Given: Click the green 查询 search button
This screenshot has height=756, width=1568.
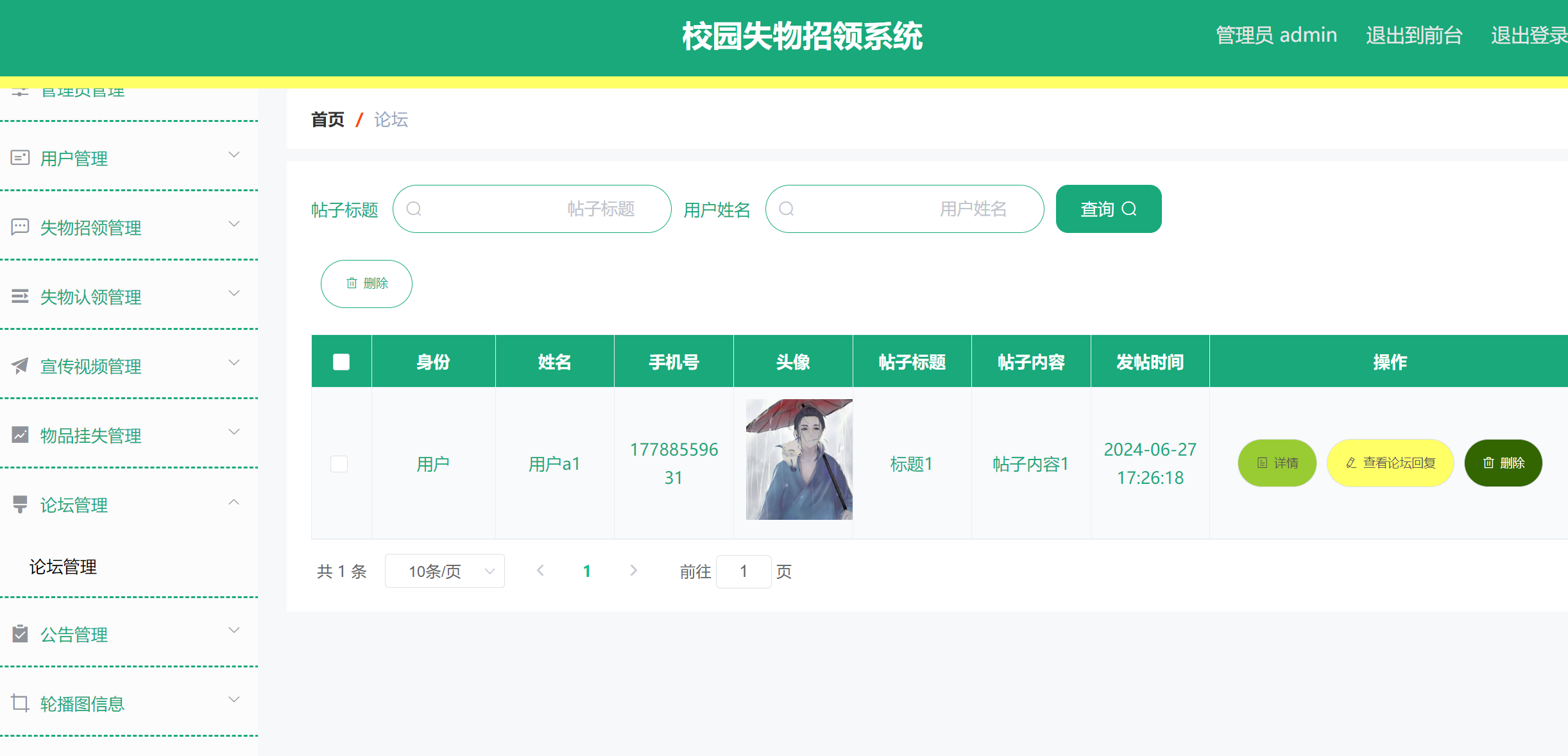Looking at the screenshot, I should (1108, 209).
